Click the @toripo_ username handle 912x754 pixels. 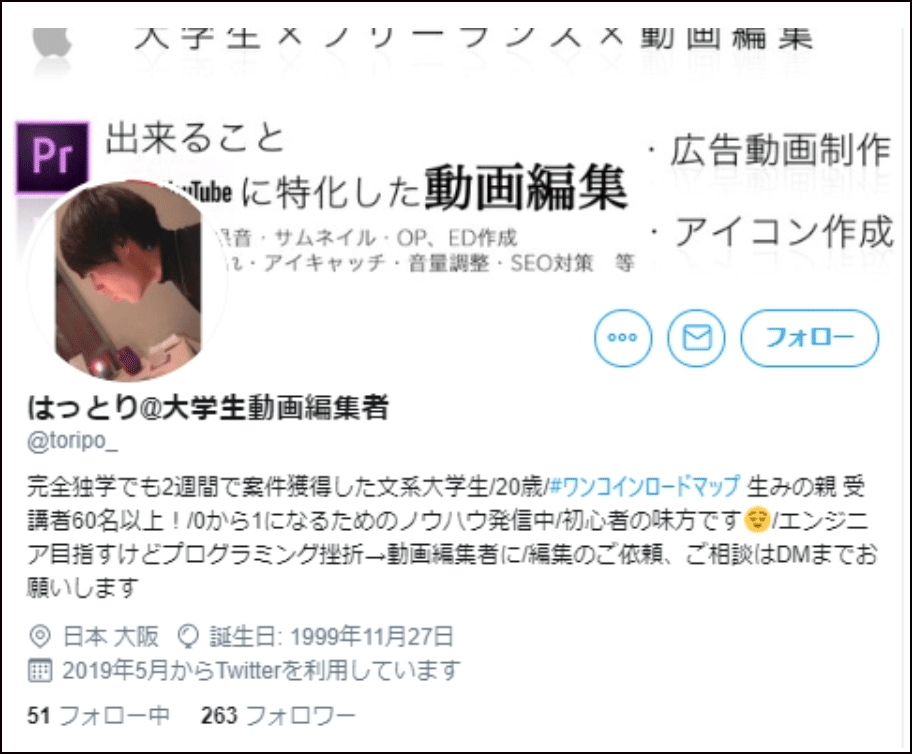[x=73, y=440]
